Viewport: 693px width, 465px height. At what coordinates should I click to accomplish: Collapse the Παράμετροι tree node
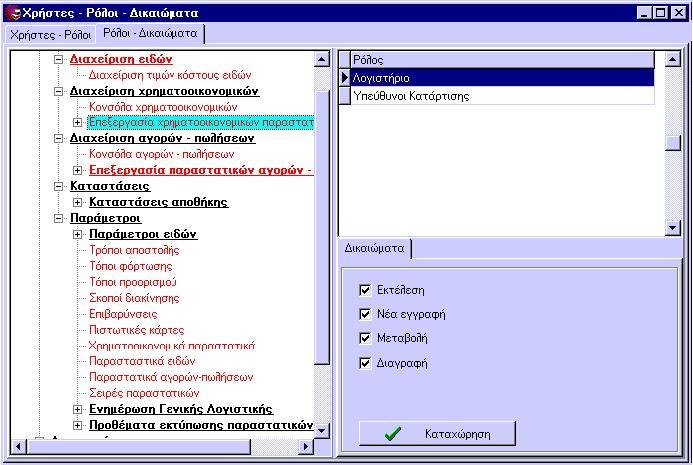[x=58, y=218]
